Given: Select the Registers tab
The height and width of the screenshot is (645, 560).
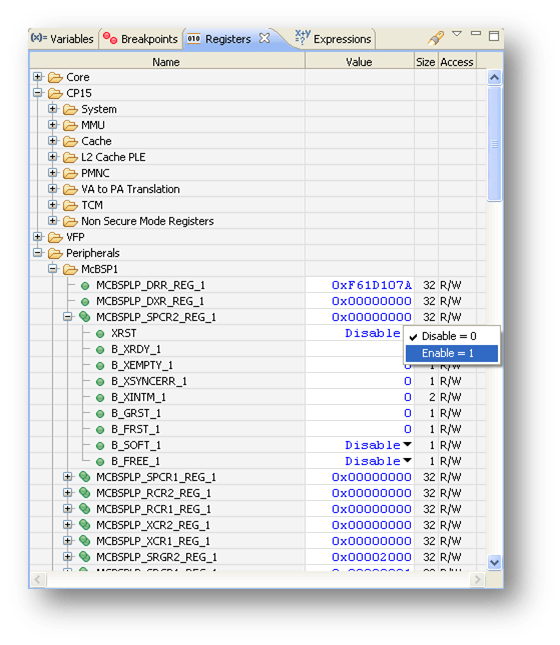Looking at the screenshot, I should 219,39.
